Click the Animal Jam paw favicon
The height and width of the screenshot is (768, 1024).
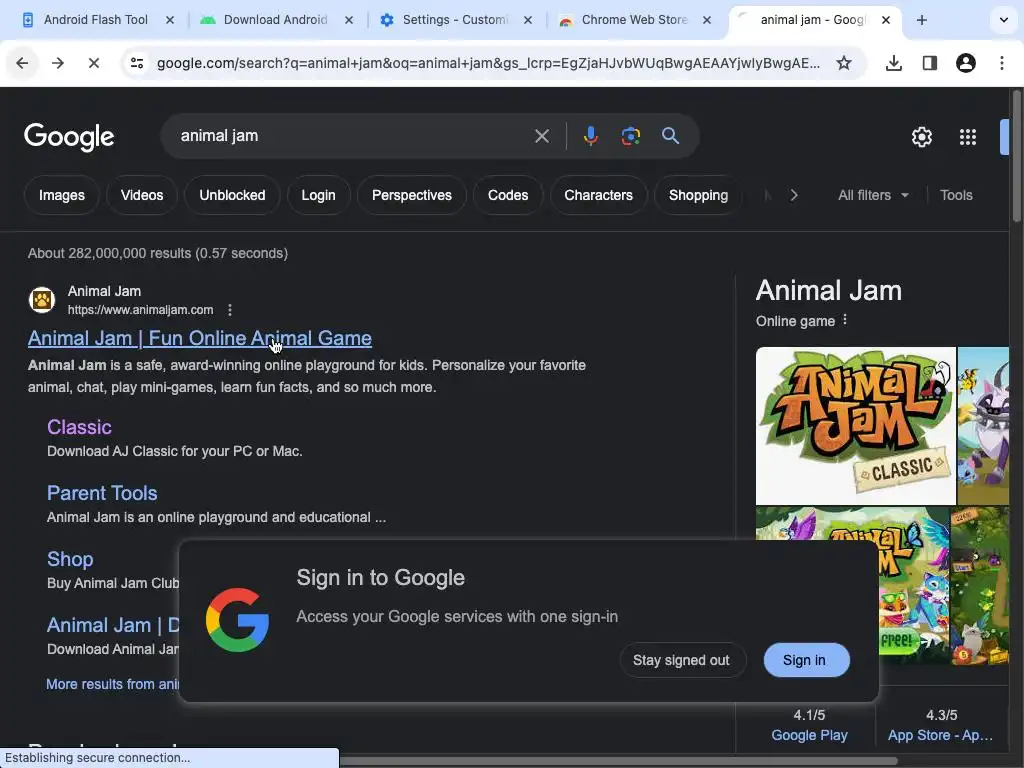click(x=42, y=300)
